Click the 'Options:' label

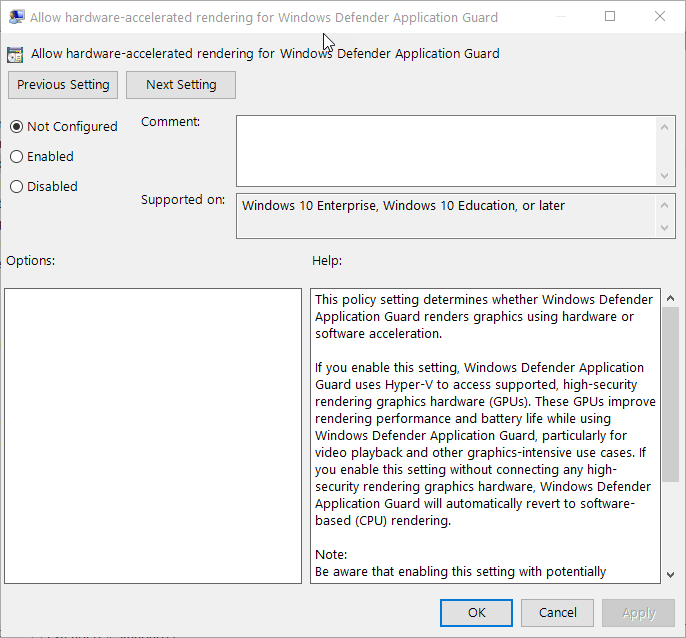31,261
